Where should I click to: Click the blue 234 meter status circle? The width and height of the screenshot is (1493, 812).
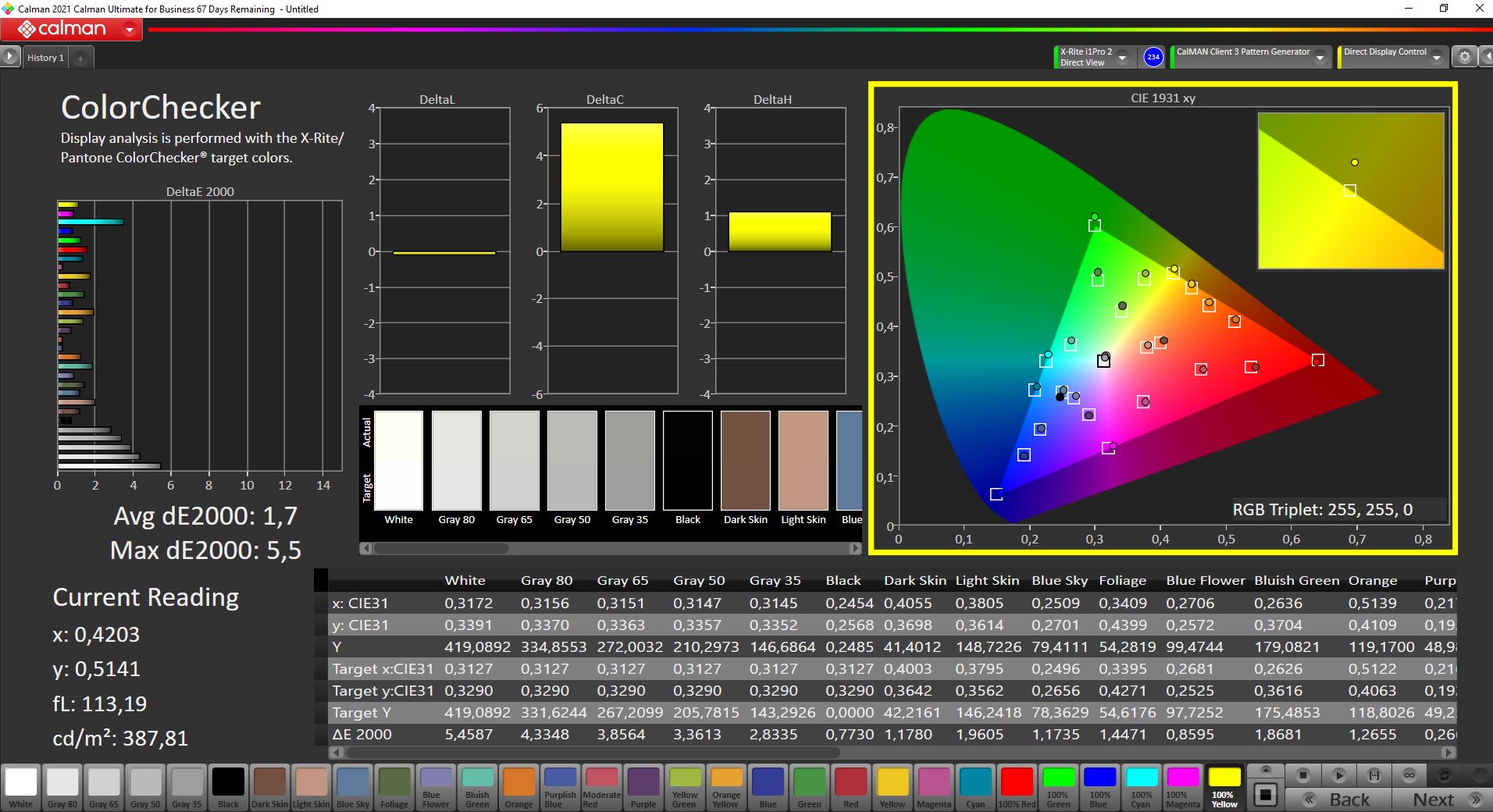1153,57
